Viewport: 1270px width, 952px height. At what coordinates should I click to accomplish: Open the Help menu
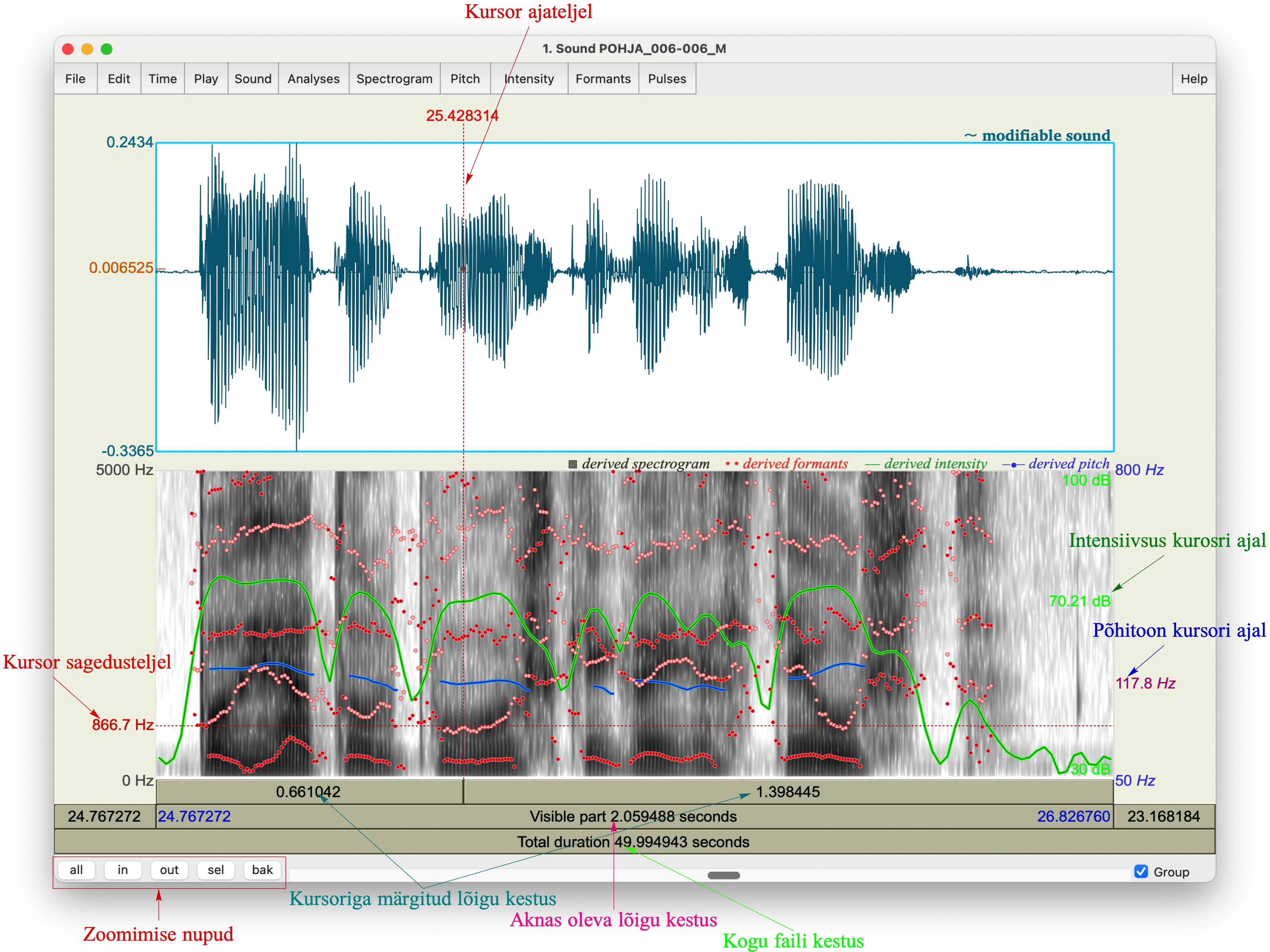pyautogui.click(x=1194, y=79)
